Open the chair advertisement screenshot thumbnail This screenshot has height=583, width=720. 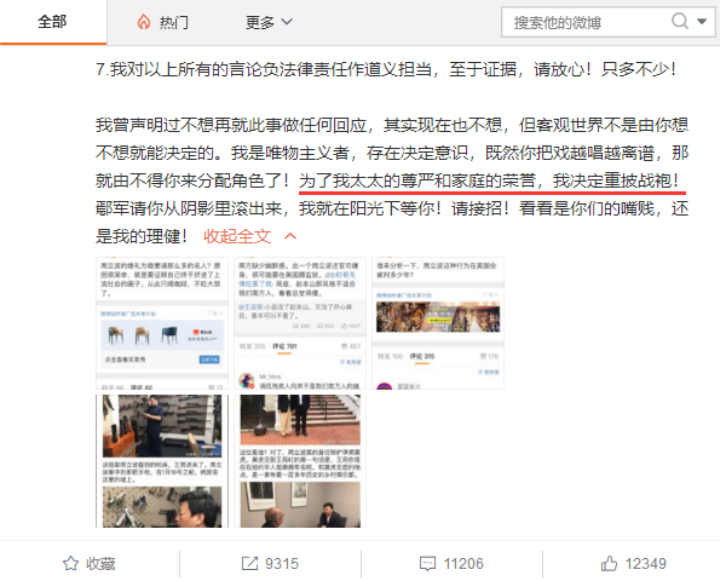point(162,323)
